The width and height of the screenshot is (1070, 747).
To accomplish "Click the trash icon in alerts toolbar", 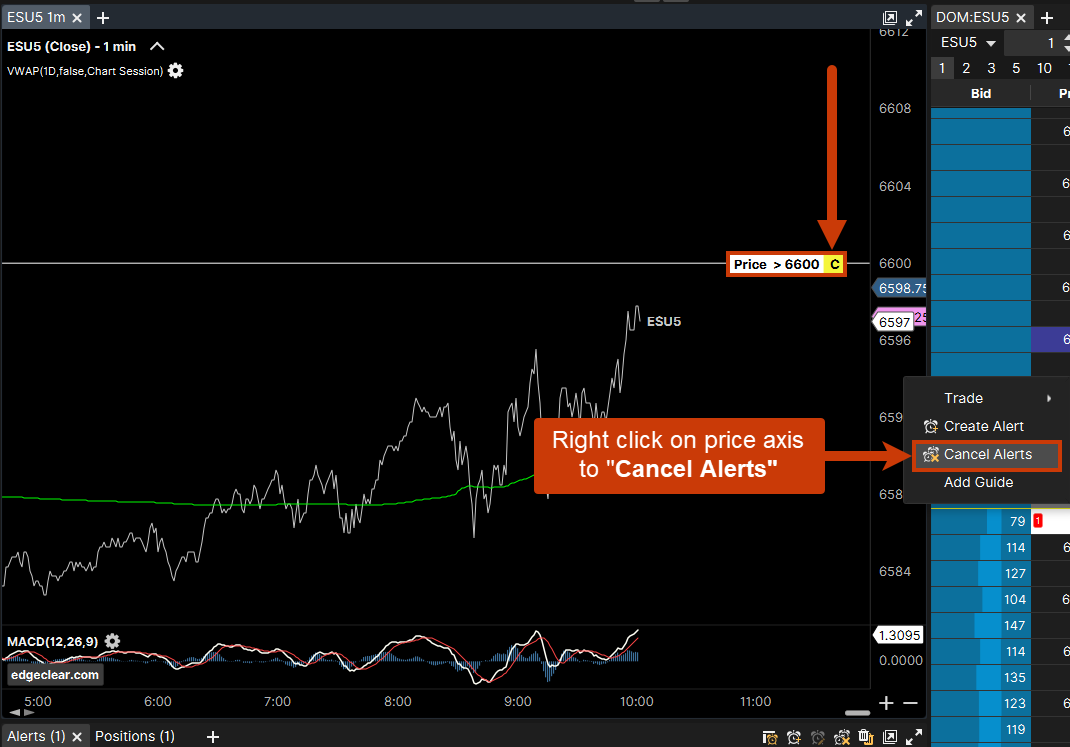I will coord(865,738).
